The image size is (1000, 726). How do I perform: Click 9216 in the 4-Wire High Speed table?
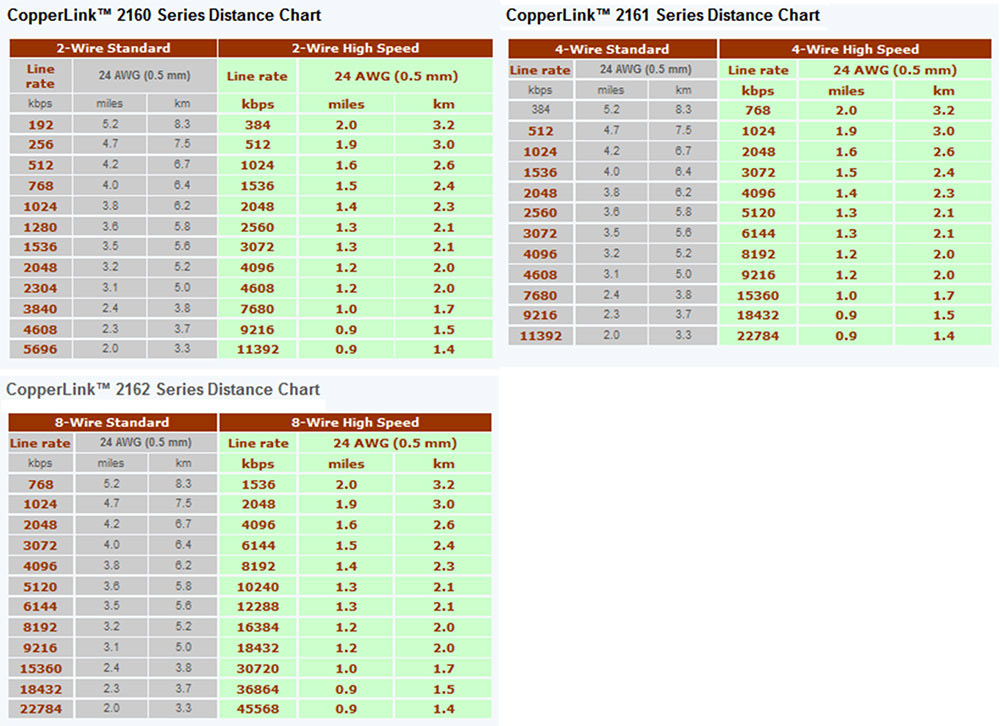click(758, 275)
